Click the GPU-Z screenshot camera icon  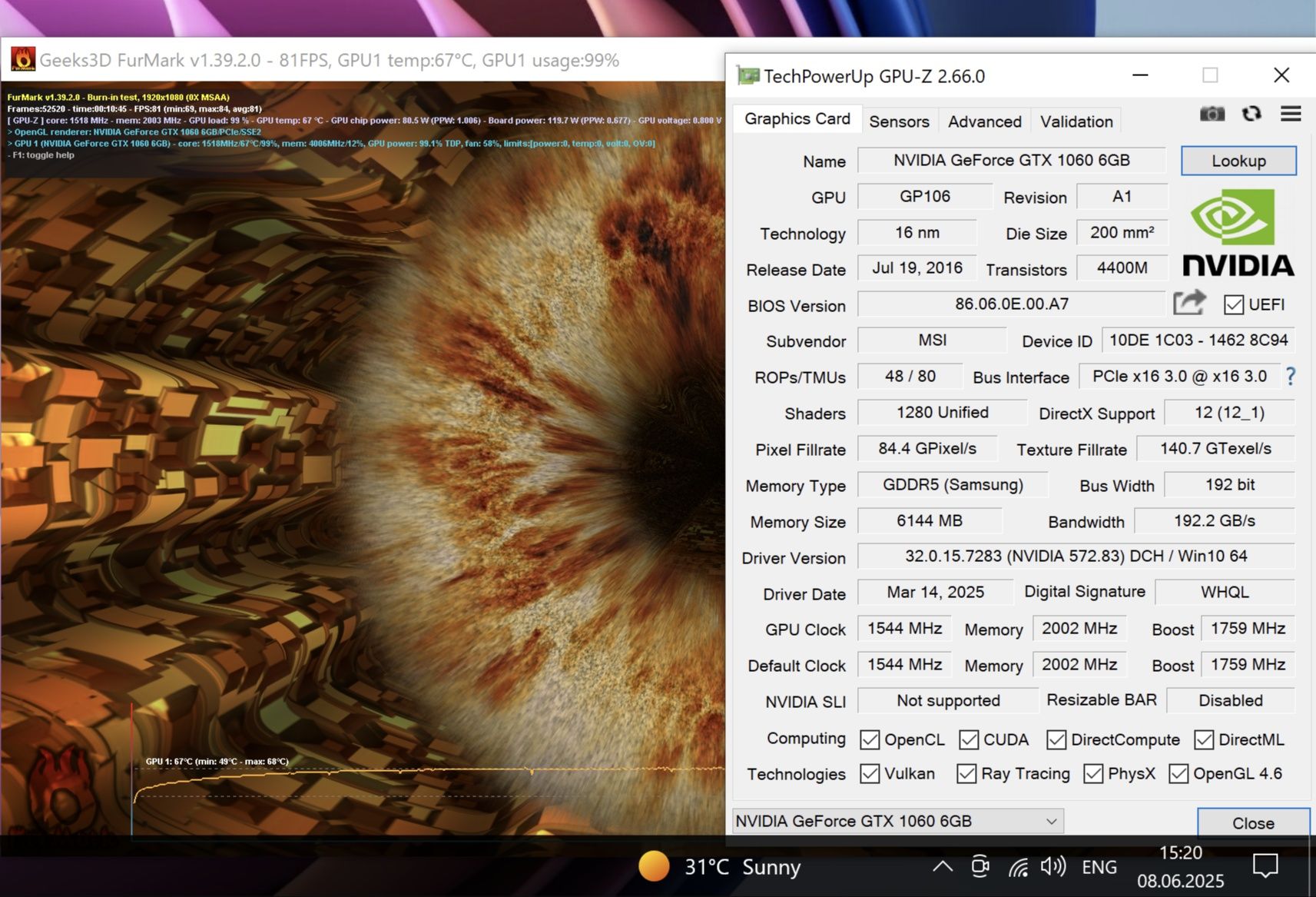1212,114
